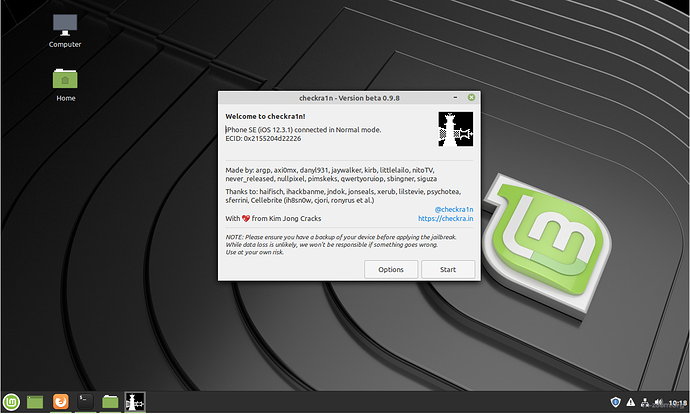Click the red heart icon
The width and height of the screenshot is (690, 414).
246,219
